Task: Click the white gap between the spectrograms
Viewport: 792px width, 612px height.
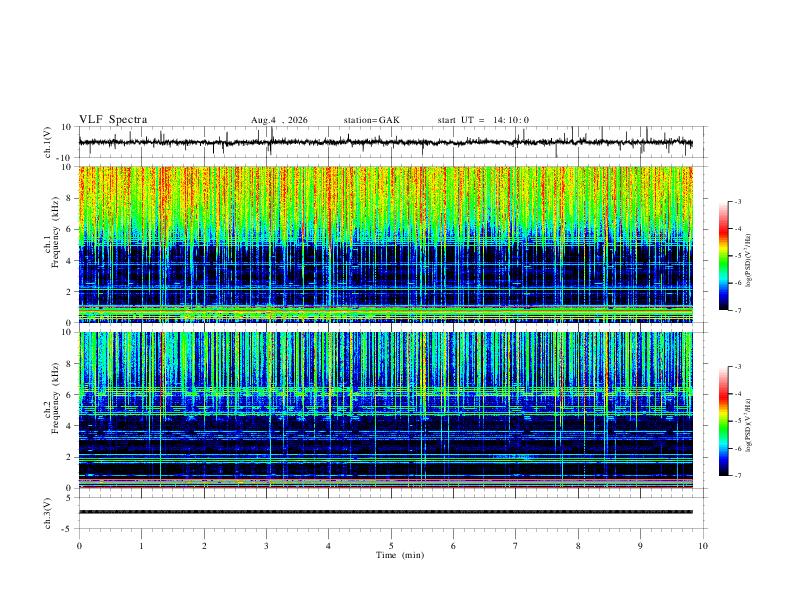Action: [x=385, y=327]
